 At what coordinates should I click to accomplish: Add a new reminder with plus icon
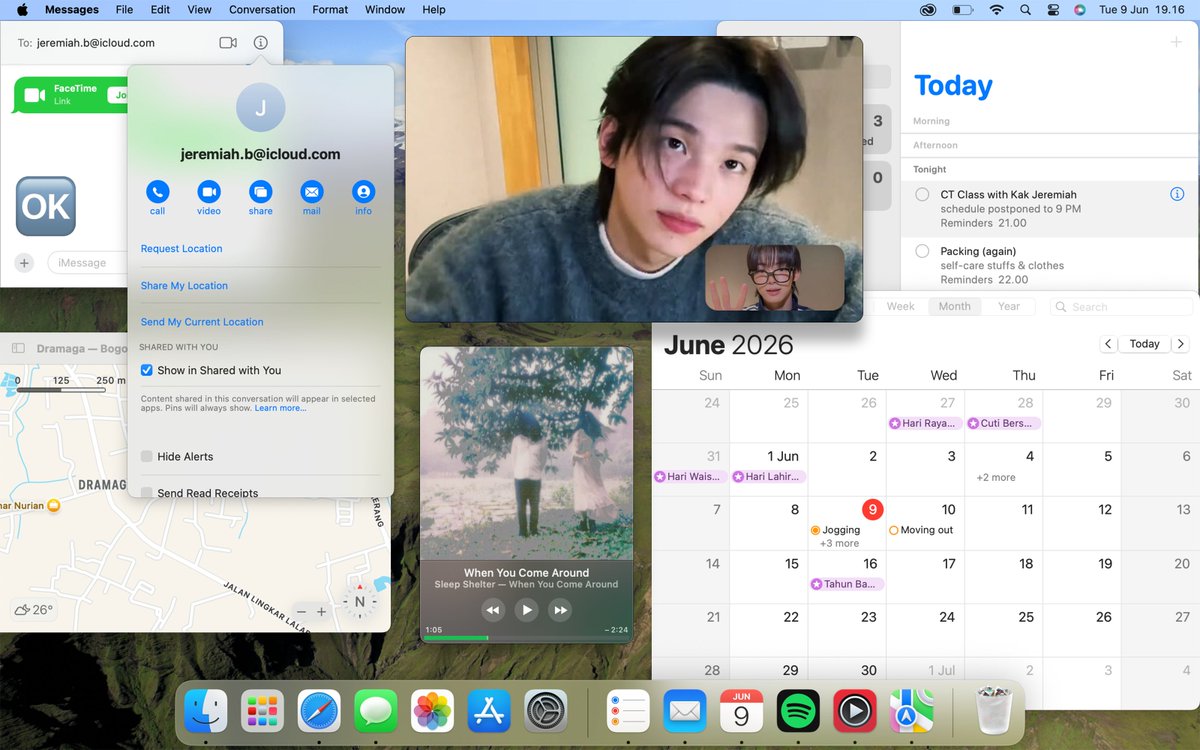(1176, 42)
